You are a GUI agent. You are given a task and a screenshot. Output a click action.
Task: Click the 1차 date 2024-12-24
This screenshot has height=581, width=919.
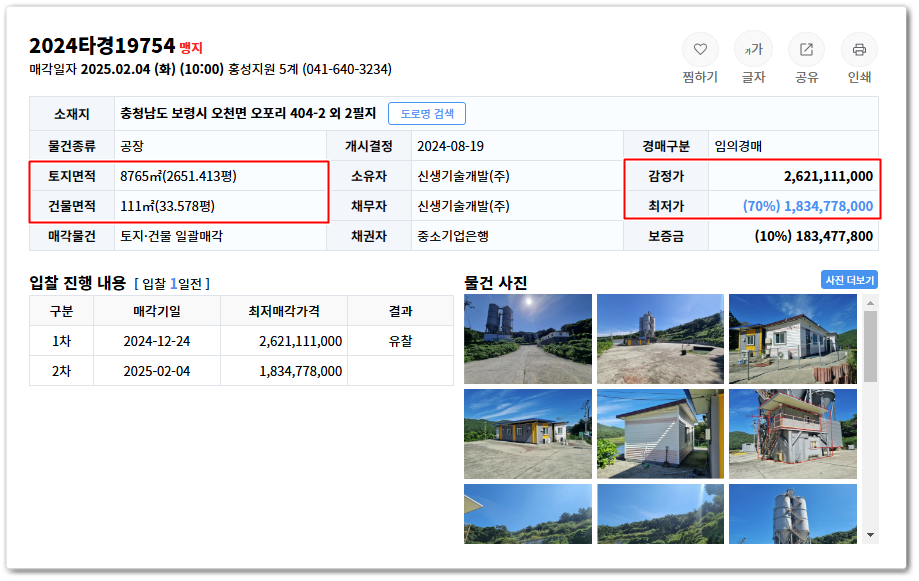pyautogui.click(x=156, y=341)
